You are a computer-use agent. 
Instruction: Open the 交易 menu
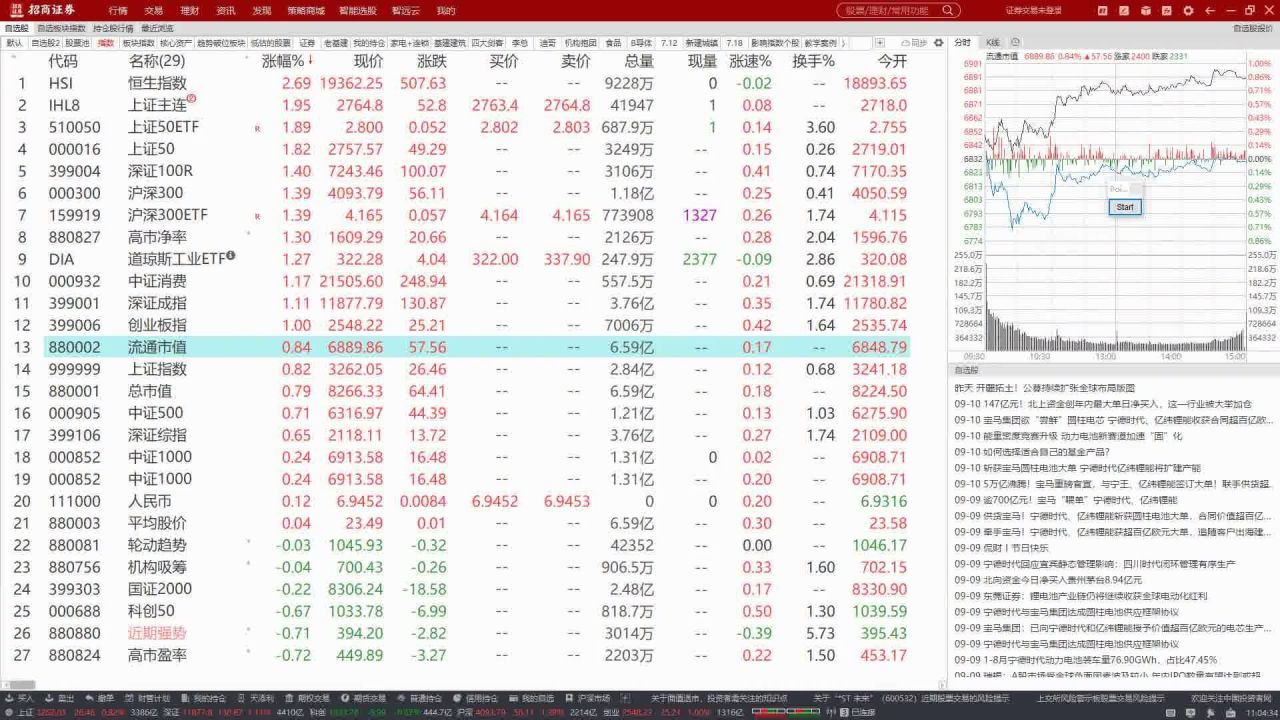(x=154, y=10)
